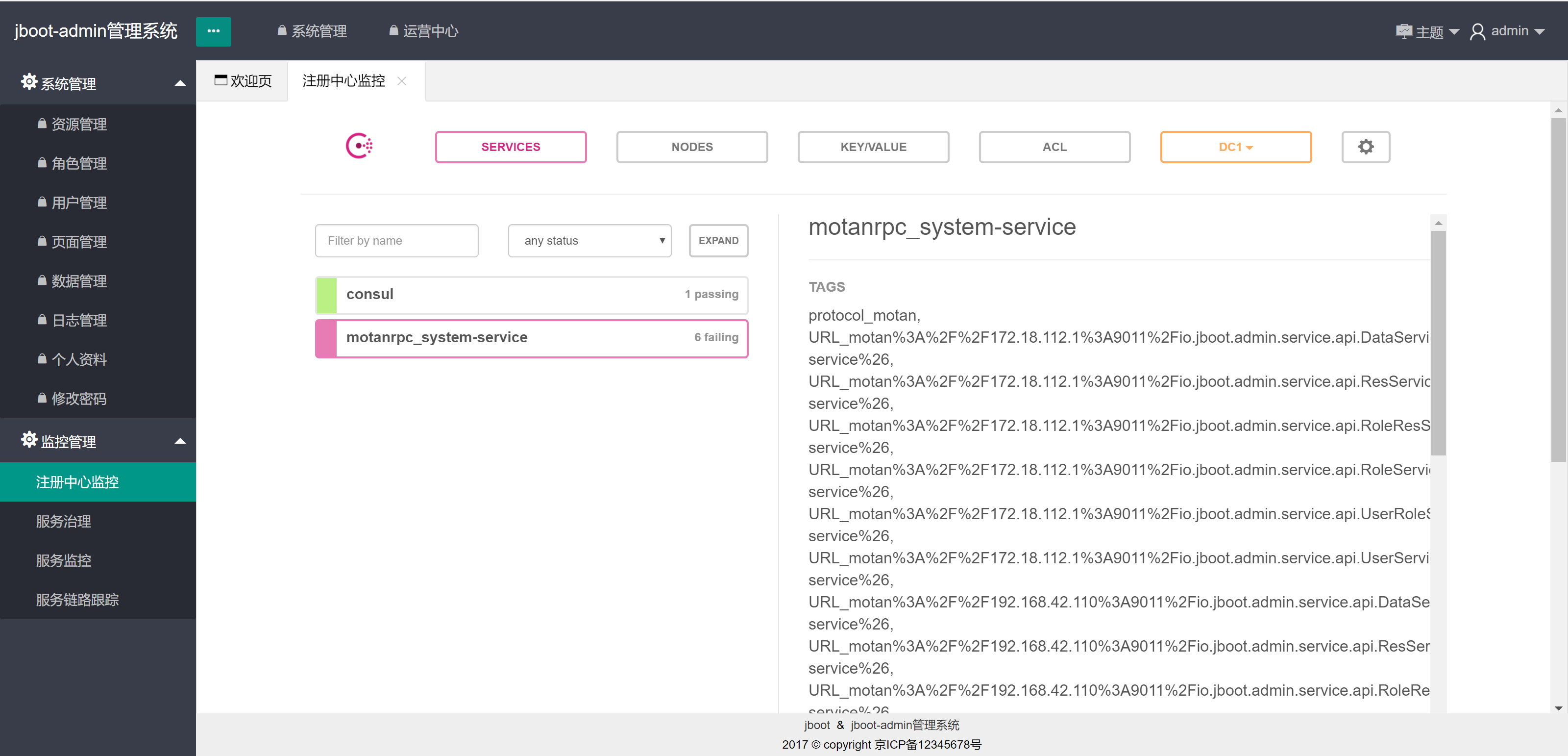Open the DC1 datacenter dropdown
This screenshot has width=1568, height=756.
coord(1235,147)
